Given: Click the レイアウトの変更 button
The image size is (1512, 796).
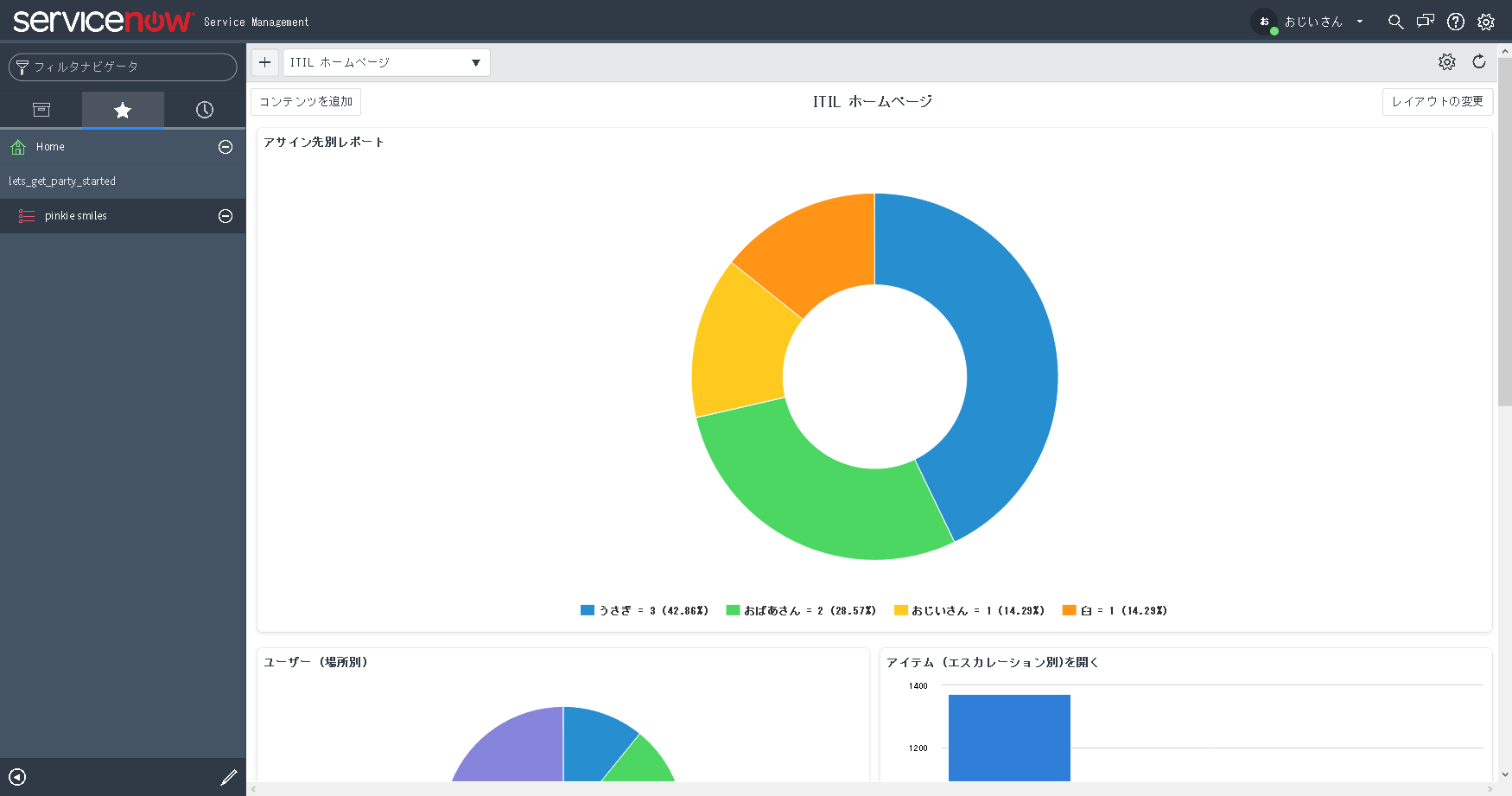Looking at the screenshot, I should click(x=1437, y=101).
